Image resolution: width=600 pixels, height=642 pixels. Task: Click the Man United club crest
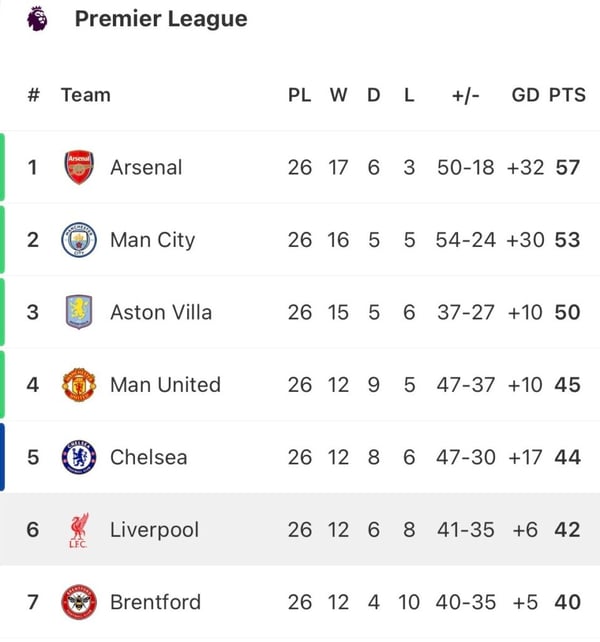[x=78, y=385]
